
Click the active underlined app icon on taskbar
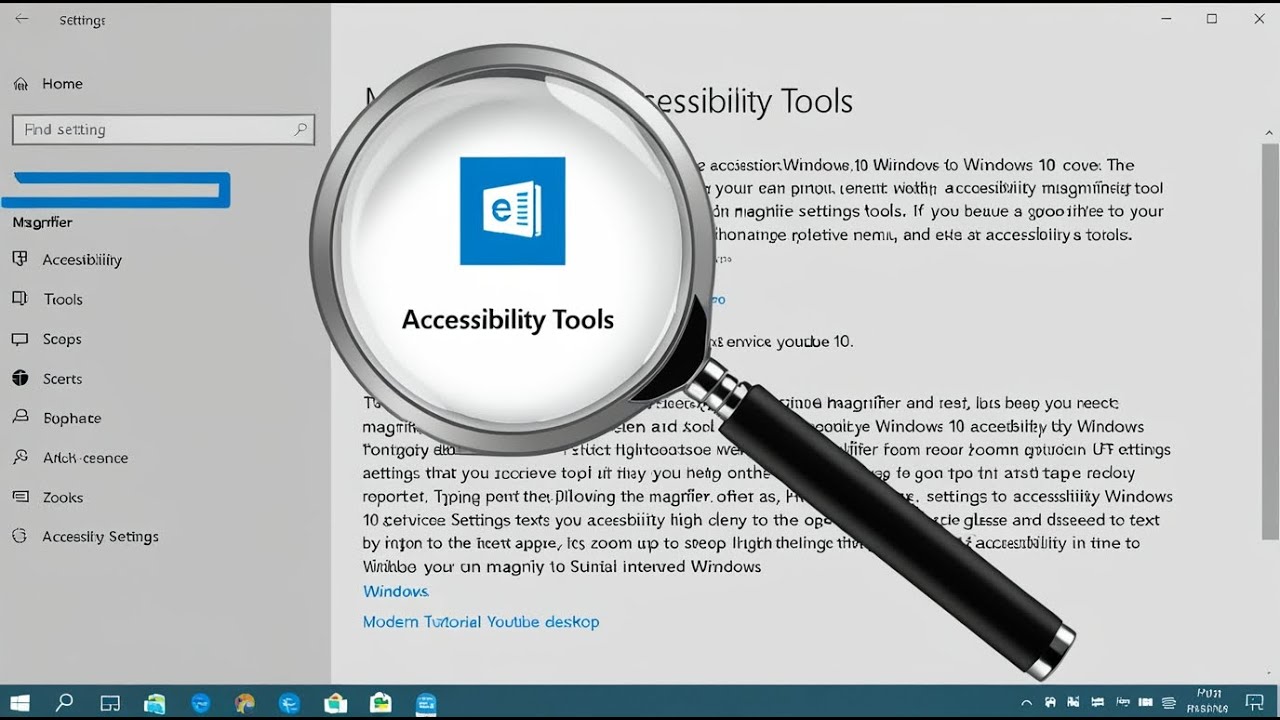coord(426,703)
